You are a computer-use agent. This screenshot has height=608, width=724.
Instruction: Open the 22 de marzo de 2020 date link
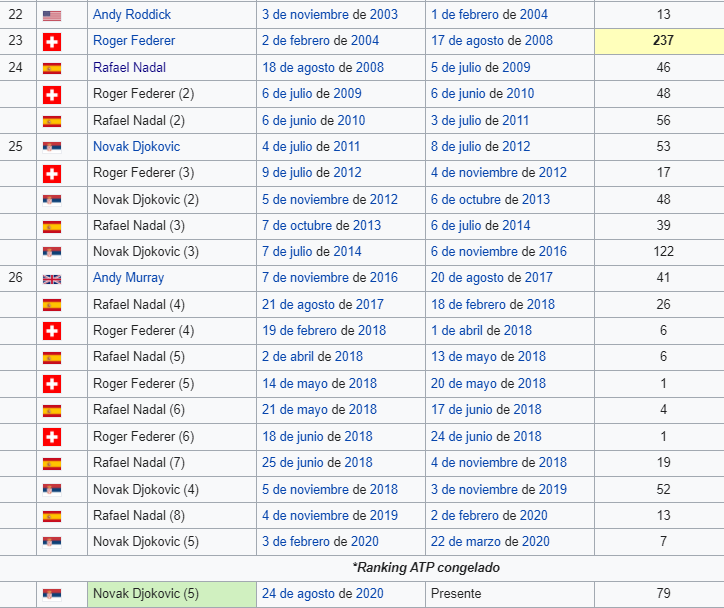(x=490, y=542)
